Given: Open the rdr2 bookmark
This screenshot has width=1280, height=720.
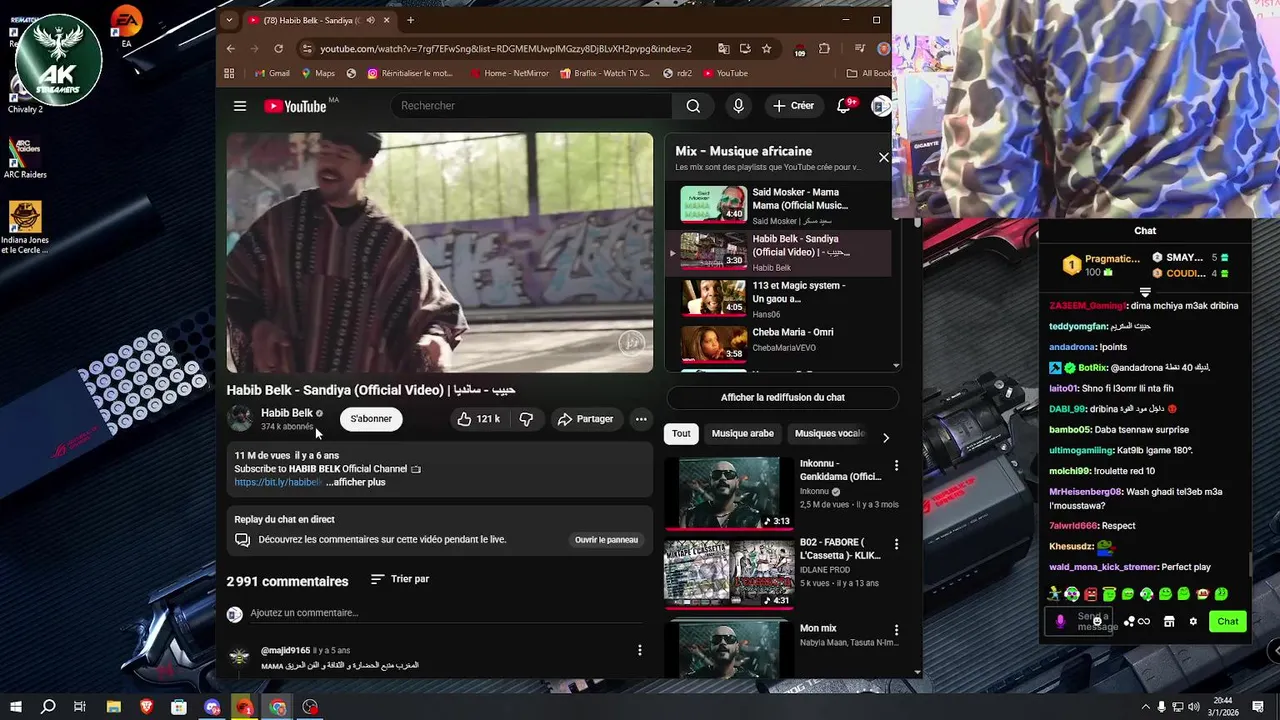Looking at the screenshot, I should click(x=677, y=73).
